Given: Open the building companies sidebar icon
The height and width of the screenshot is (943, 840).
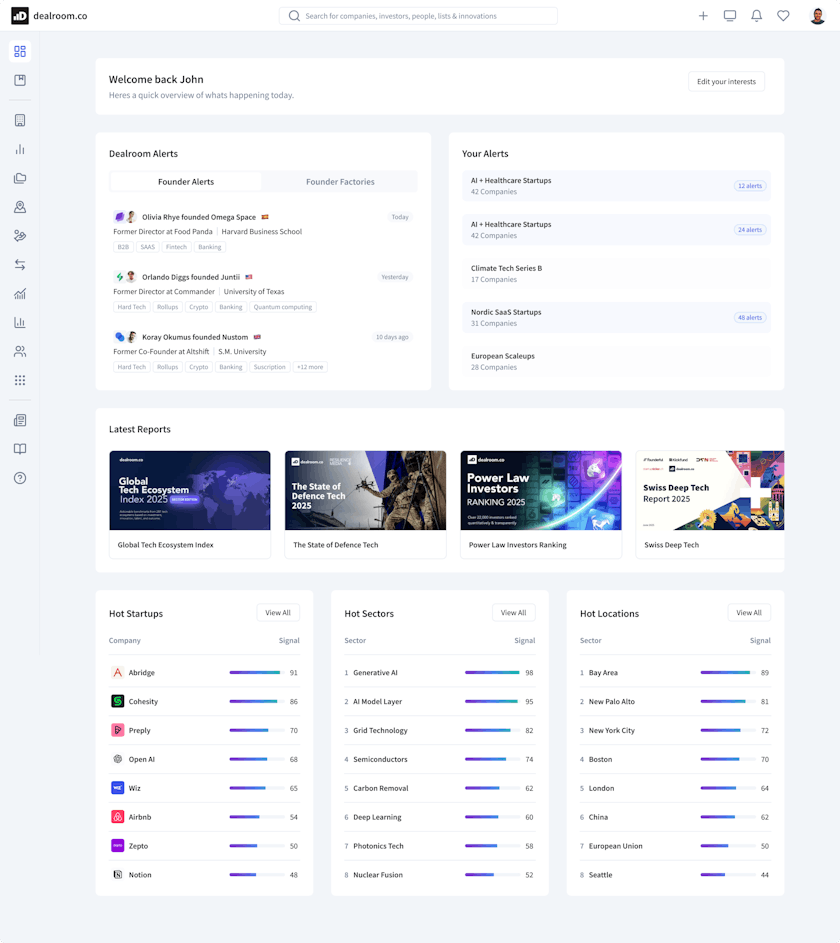Looking at the screenshot, I should [20, 120].
